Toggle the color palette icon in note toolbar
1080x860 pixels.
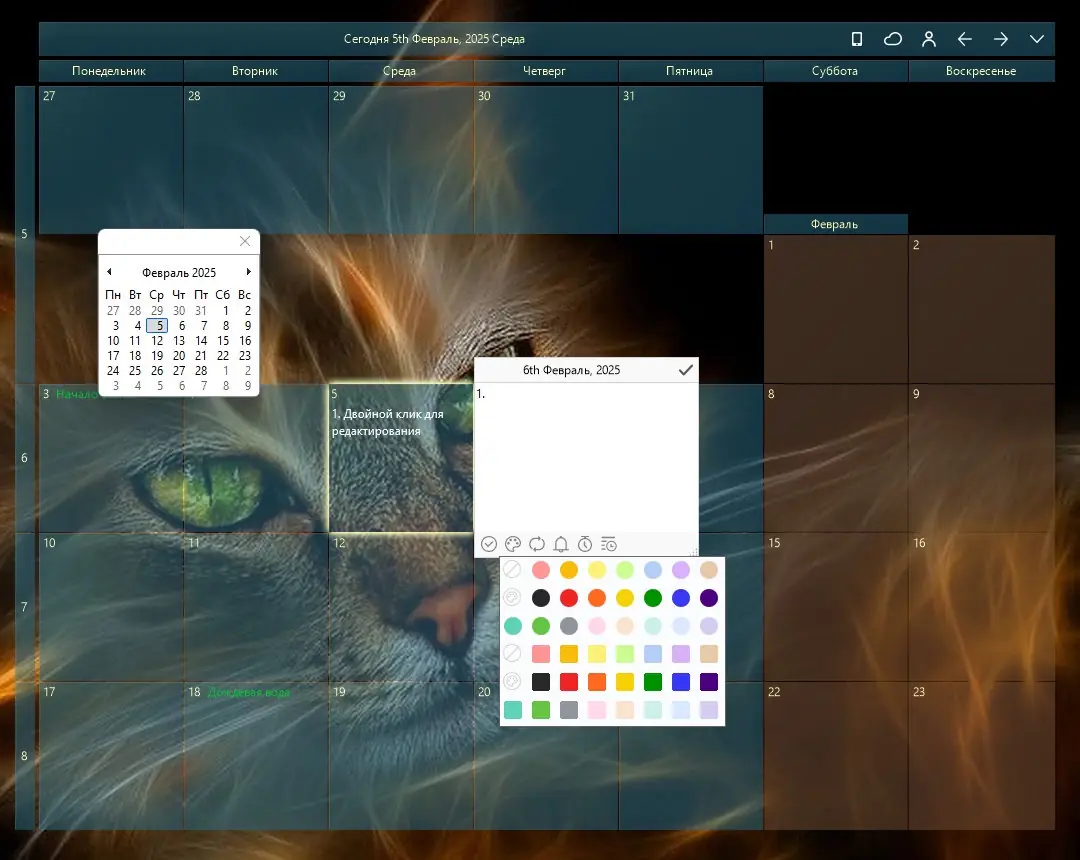512,544
